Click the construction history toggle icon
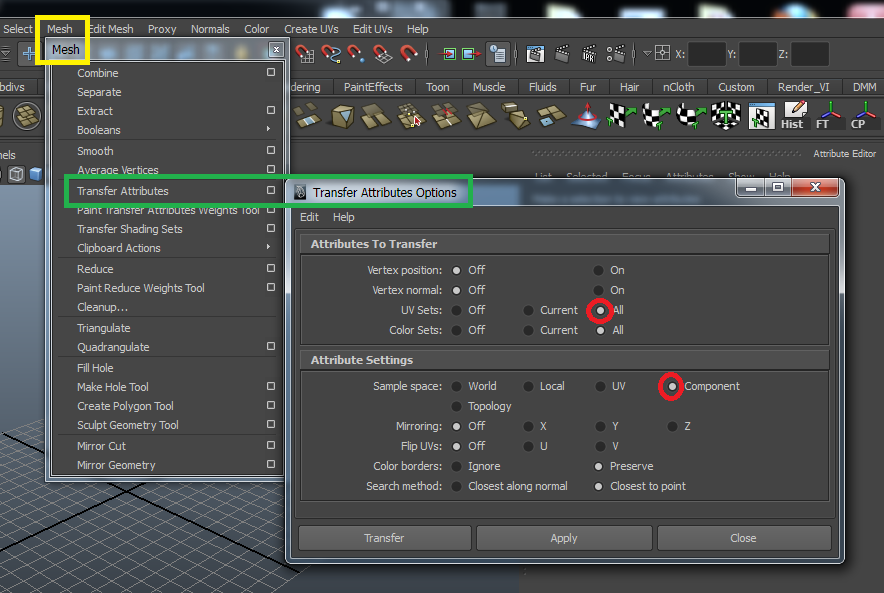Screen dimensions: 884x593 tap(497, 54)
